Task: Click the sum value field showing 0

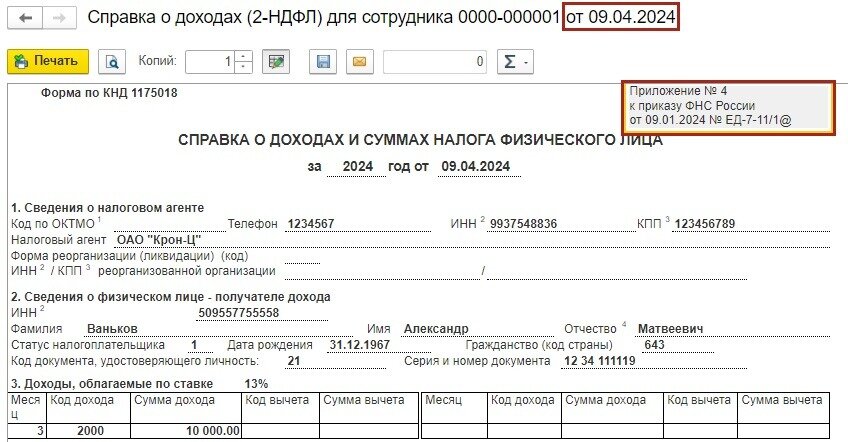Action: [x=435, y=62]
